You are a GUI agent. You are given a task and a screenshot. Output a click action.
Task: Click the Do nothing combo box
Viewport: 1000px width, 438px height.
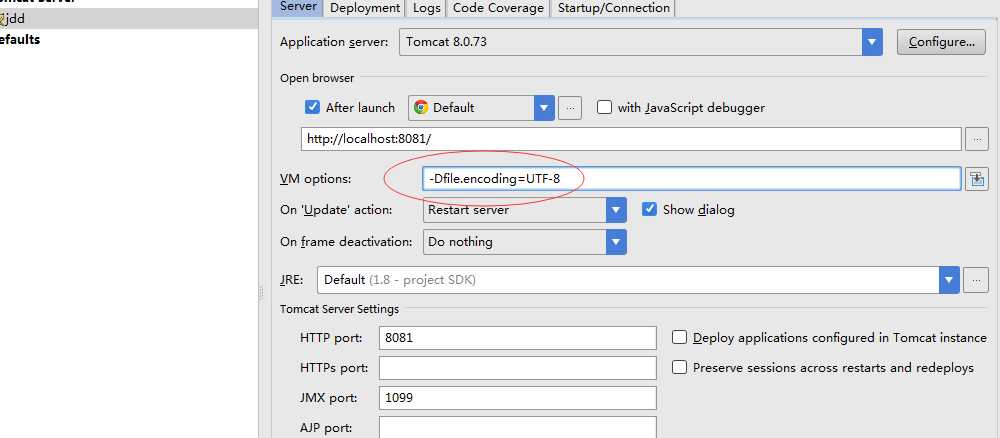(x=524, y=242)
